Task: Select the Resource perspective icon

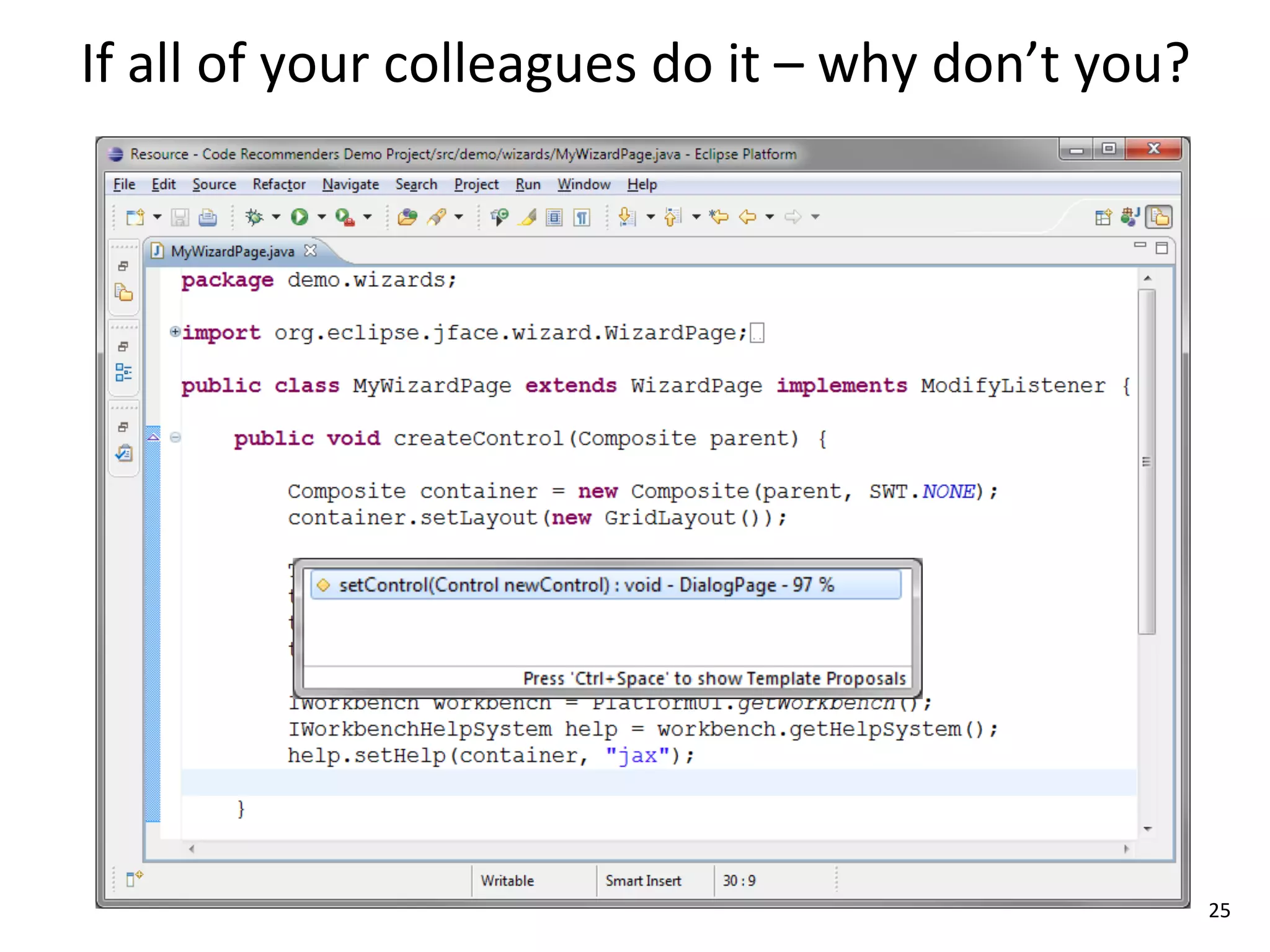Action: point(1160,217)
